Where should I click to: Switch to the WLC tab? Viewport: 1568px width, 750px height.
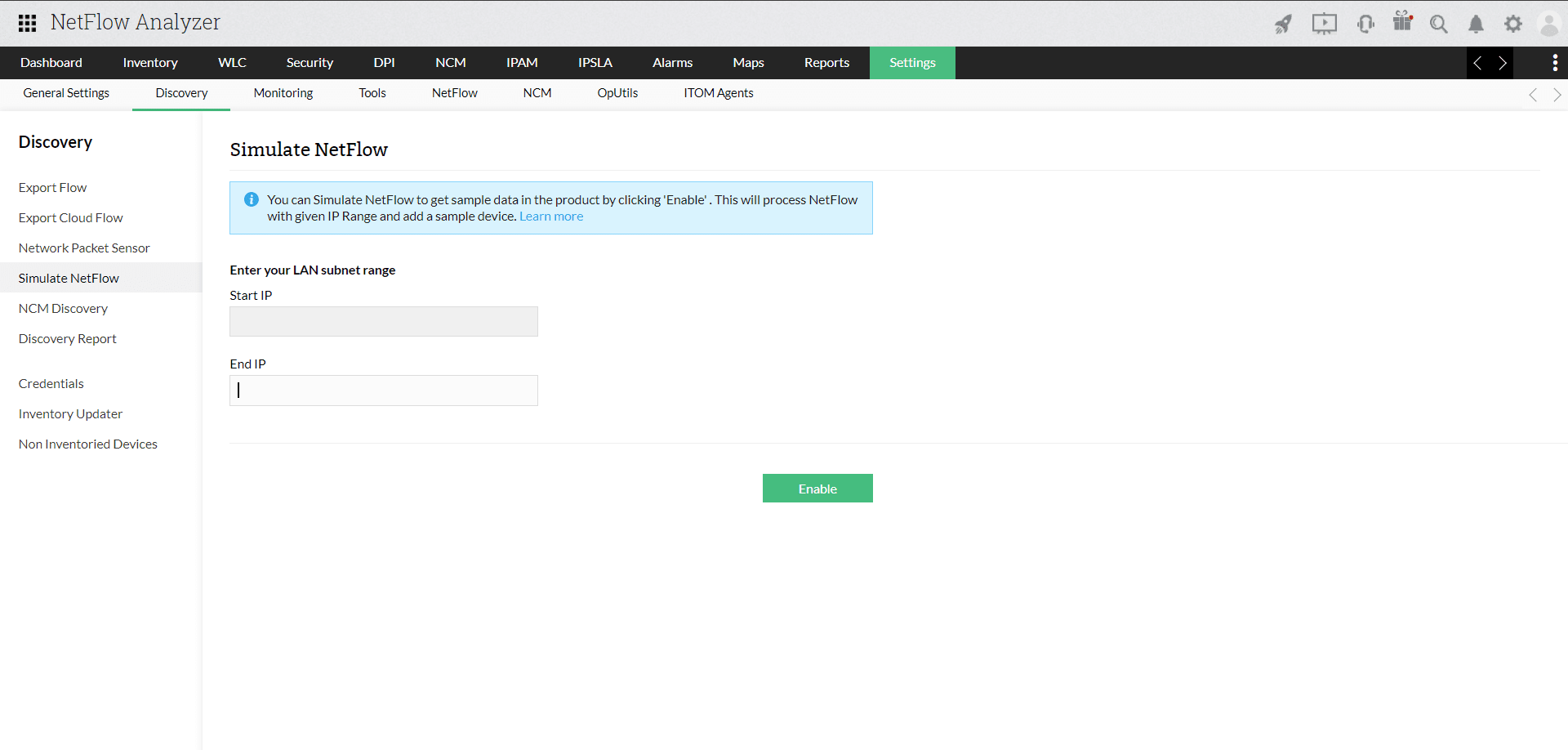232,63
